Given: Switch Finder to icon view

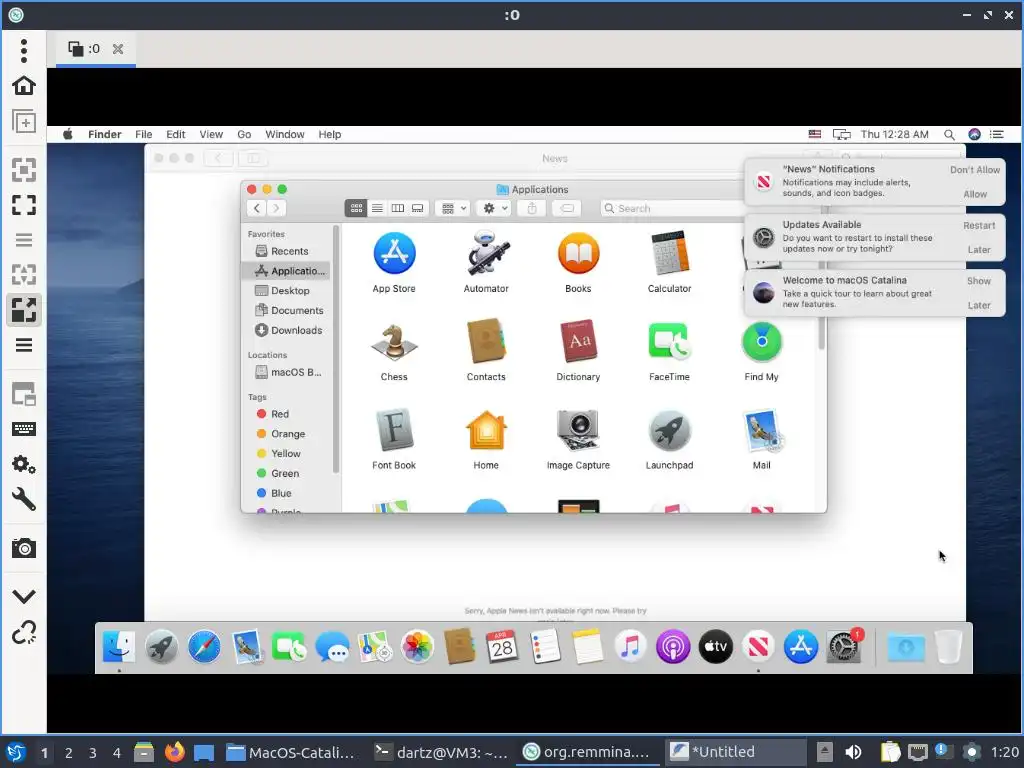Looking at the screenshot, I should click(x=356, y=208).
